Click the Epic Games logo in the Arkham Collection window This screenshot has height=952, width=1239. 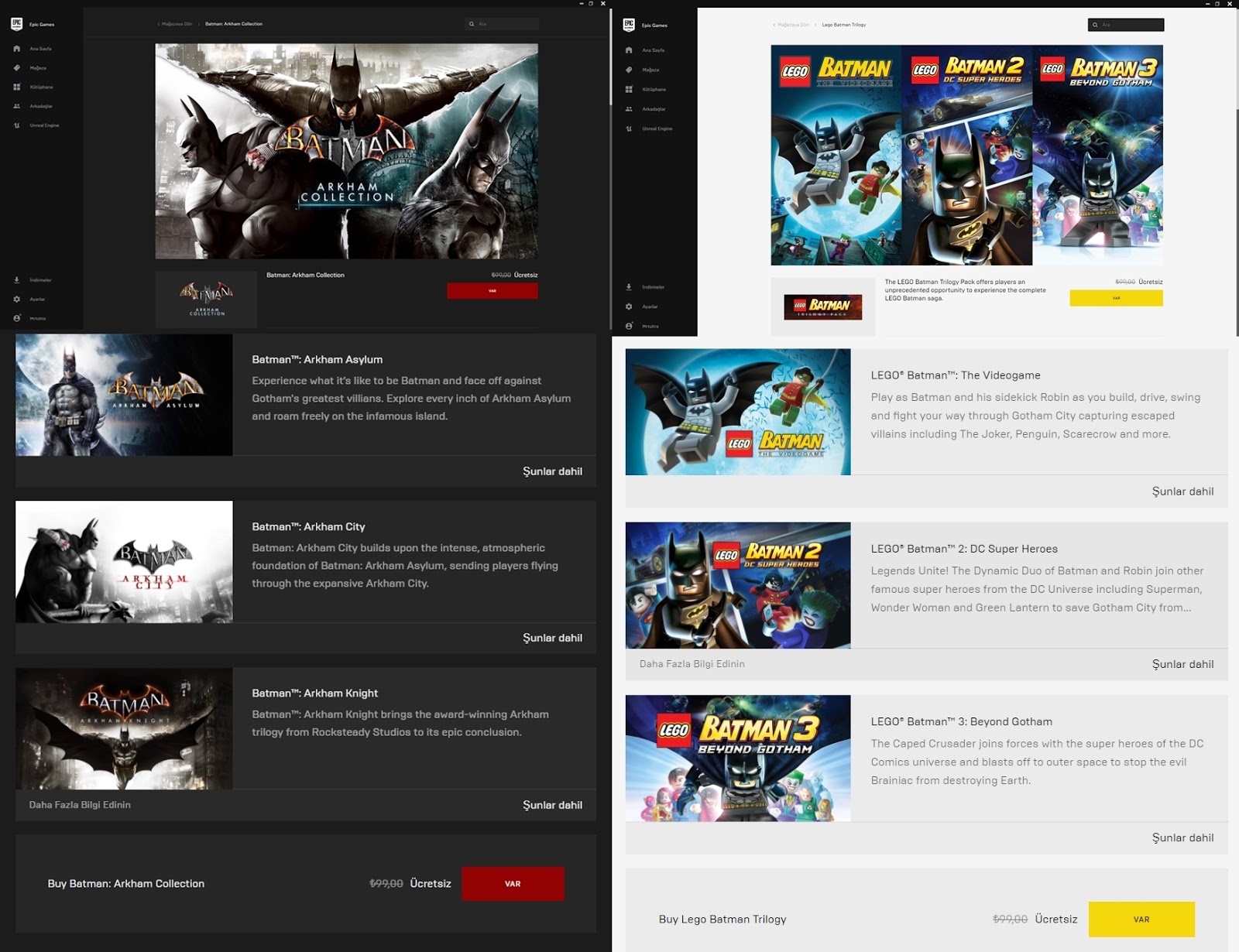pos(17,24)
